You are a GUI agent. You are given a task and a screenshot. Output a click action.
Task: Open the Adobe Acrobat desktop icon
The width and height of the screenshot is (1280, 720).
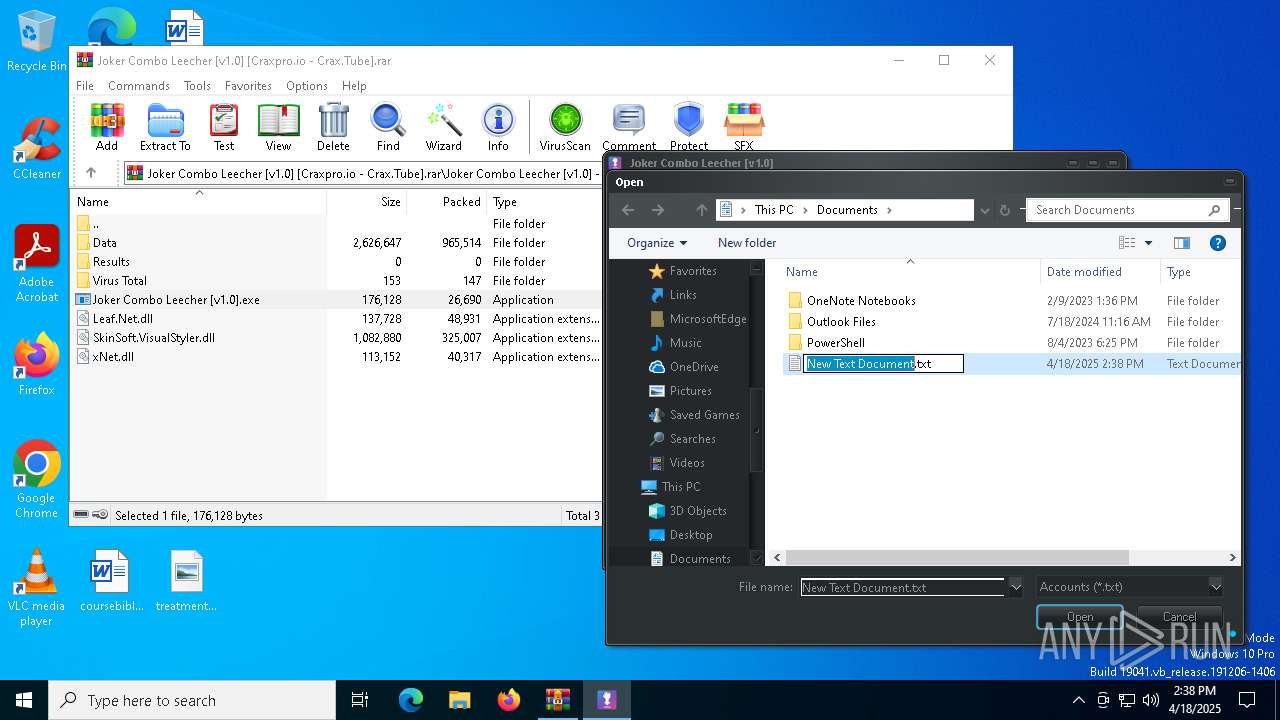(36, 263)
